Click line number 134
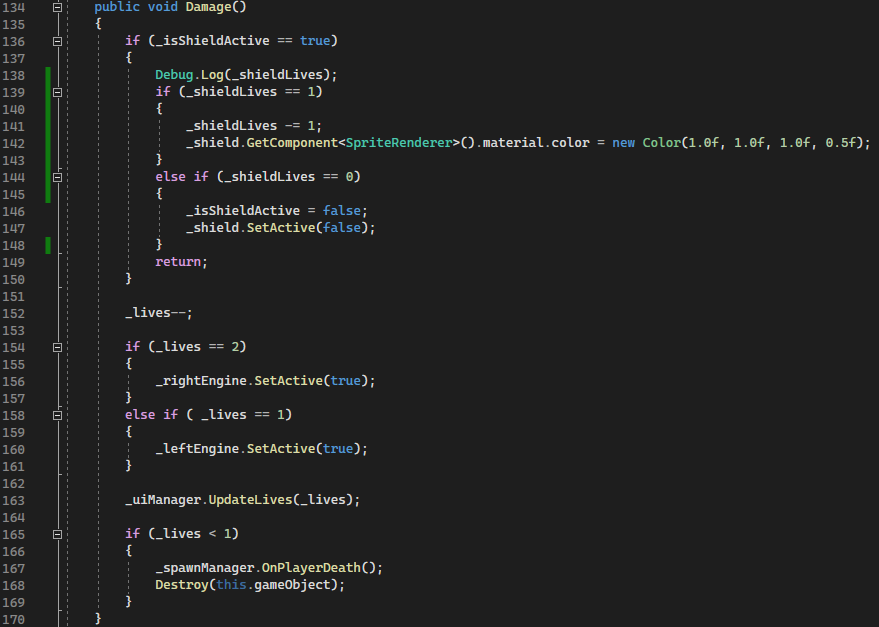This screenshot has width=879, height=627. point(14,7)
